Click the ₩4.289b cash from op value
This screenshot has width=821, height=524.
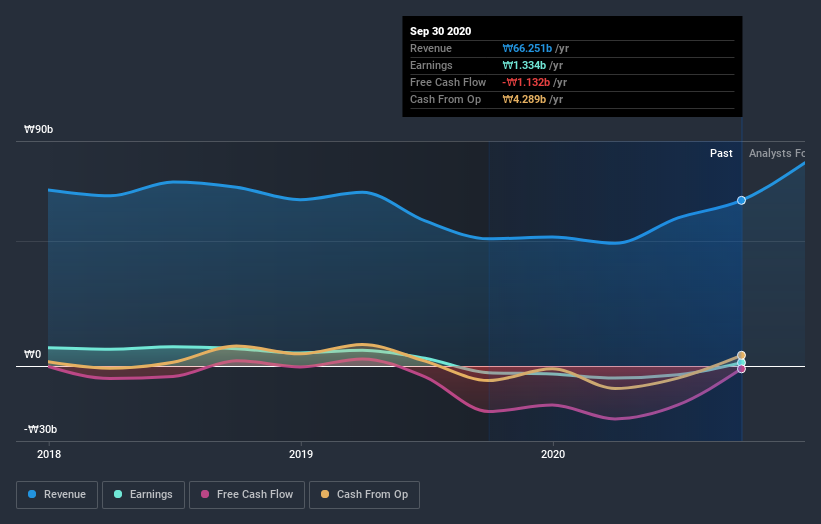click(x=524, y=99)
